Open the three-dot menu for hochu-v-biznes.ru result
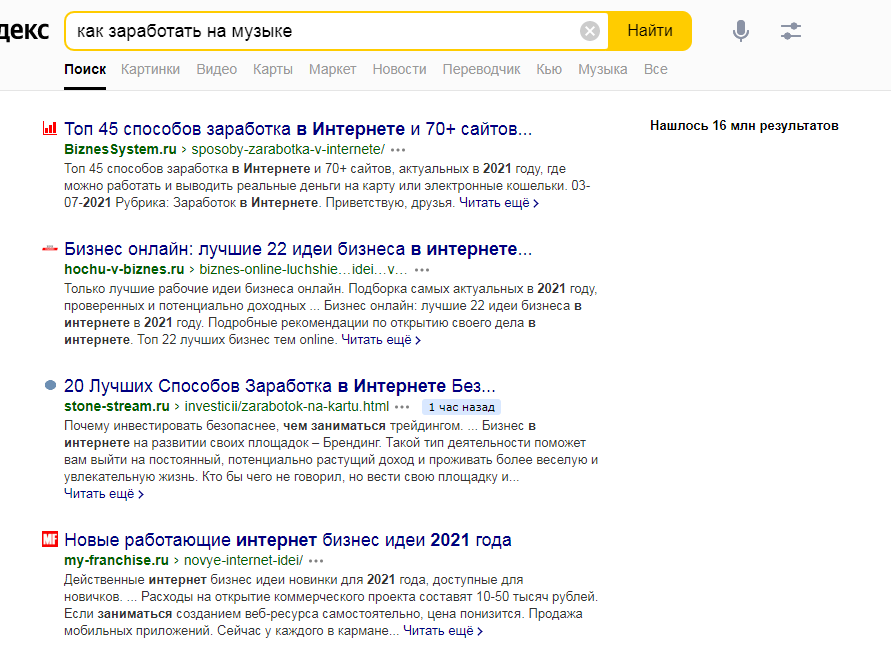The image size is (891, 647). pyautogui.click(x=422, y=270)
